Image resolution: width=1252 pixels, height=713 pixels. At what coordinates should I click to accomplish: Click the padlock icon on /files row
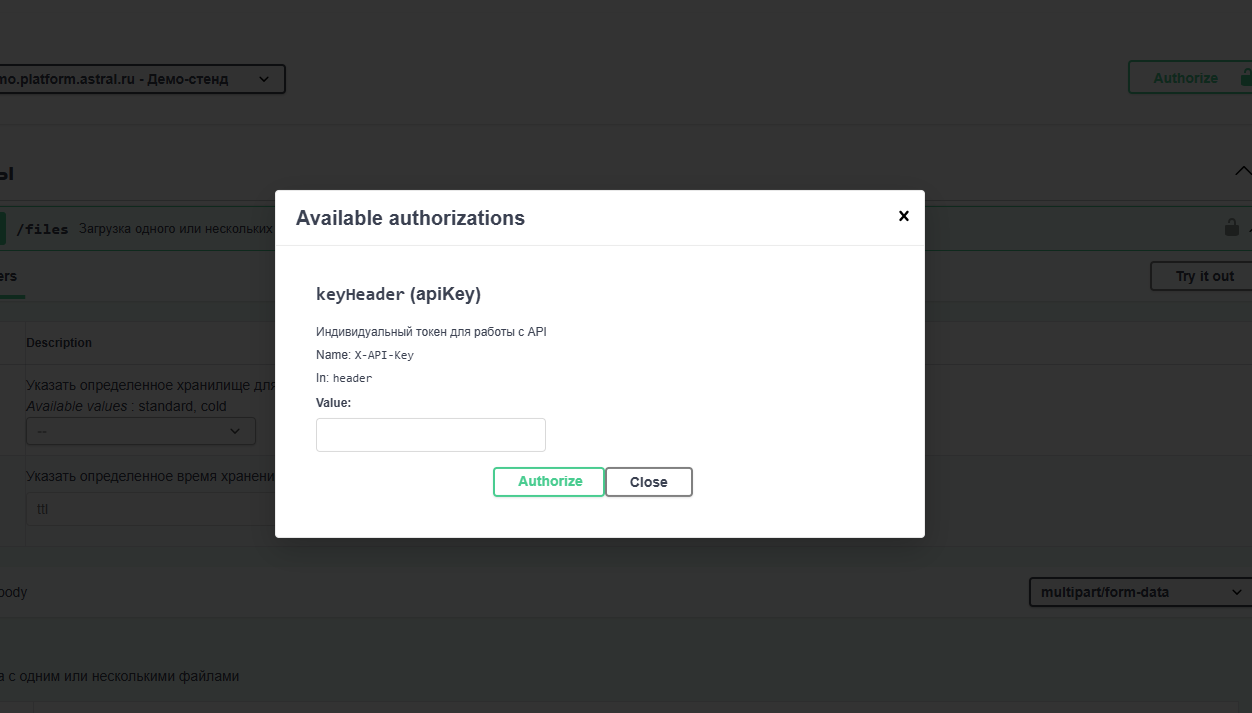click(x=1232, y=228)
